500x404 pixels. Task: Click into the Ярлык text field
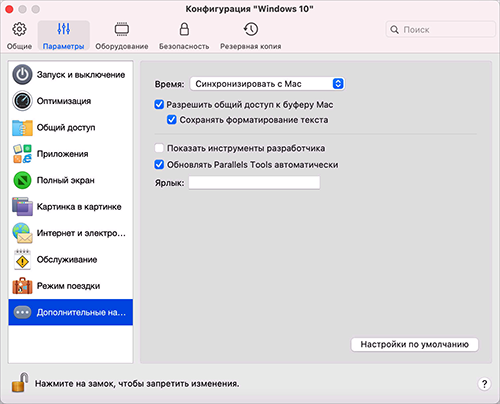tap(254, 183)
